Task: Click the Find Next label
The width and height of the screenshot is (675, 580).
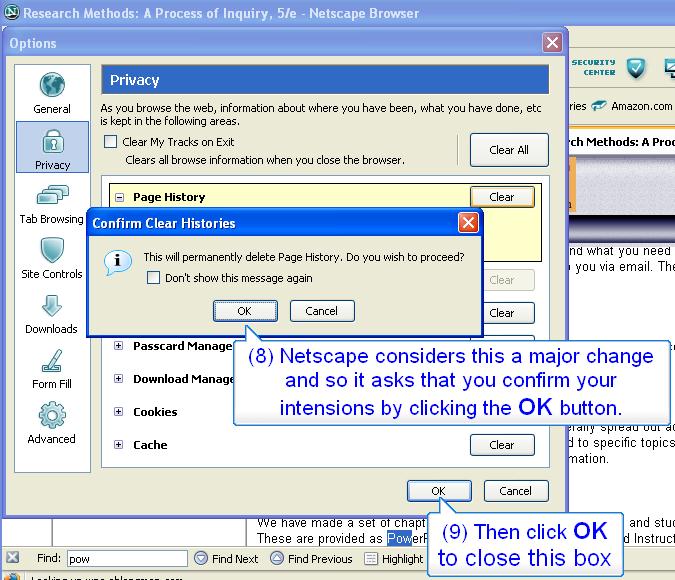Action: (235, 559)
